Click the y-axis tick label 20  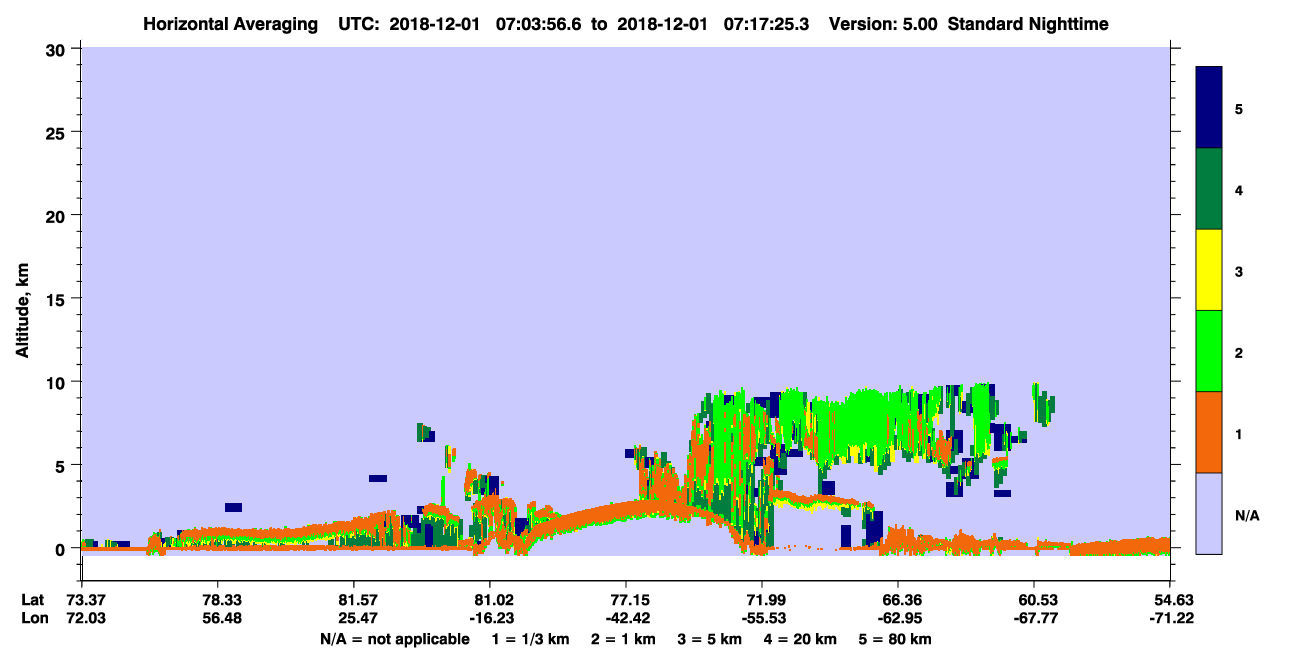[58, 215]
